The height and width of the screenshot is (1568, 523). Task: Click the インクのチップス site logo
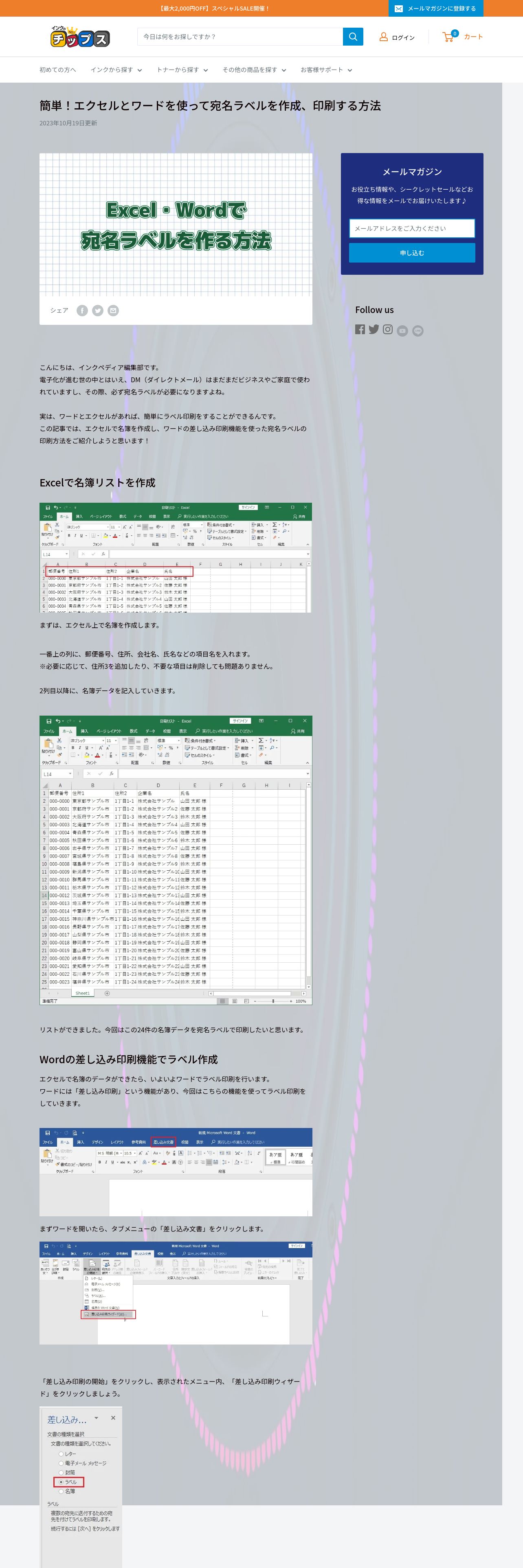pos(80,37)
